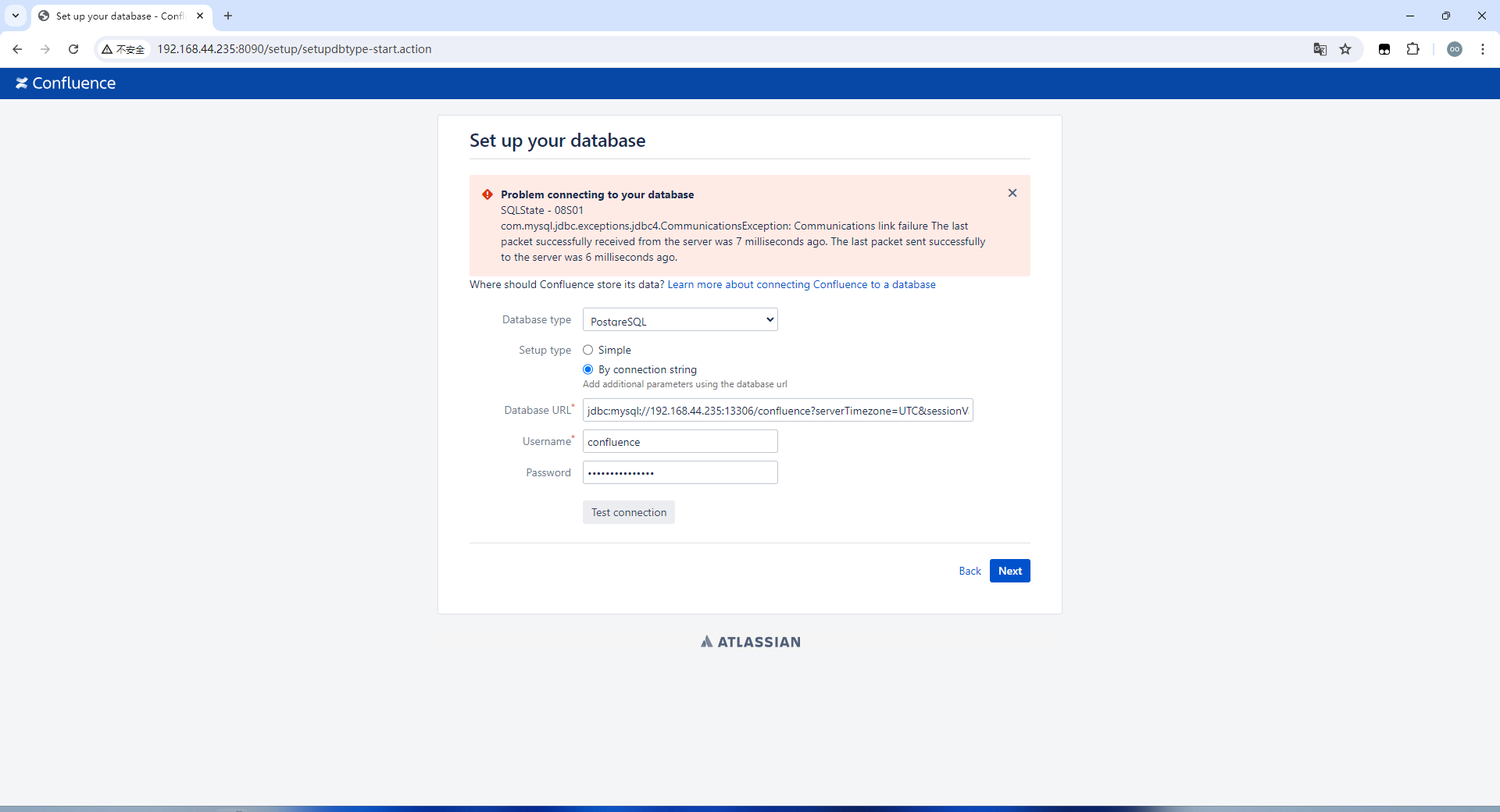Open the Database type dropdown
Viewport: 1500px width, 812px height.
click(x=680, y=320)
